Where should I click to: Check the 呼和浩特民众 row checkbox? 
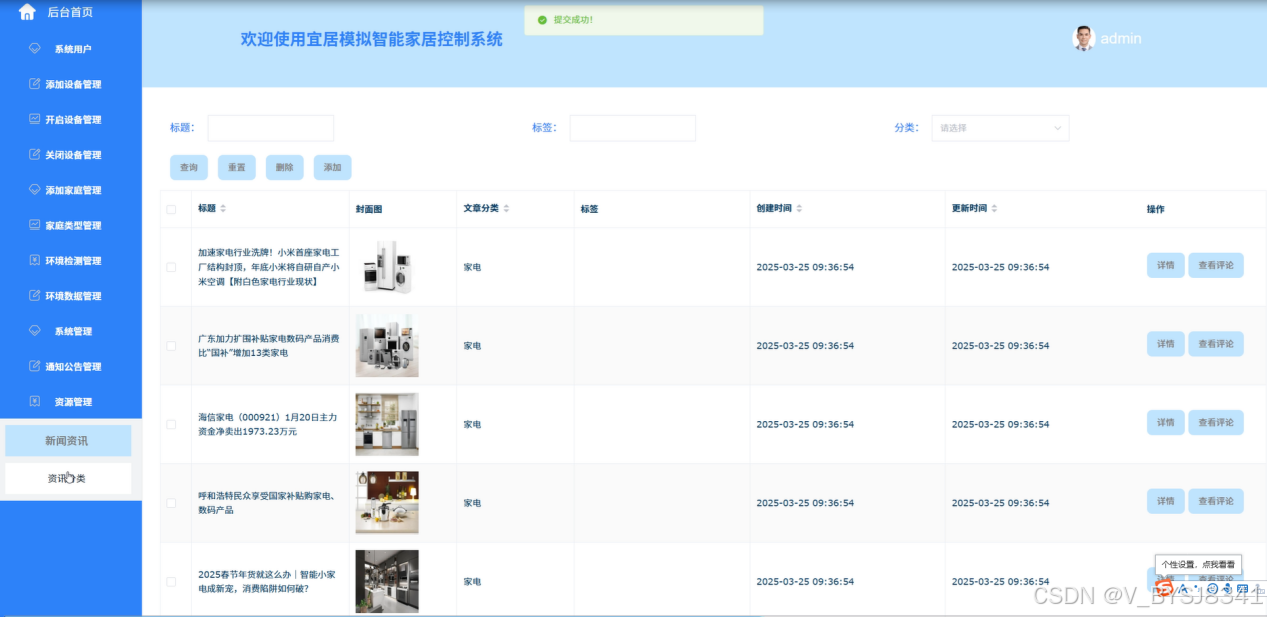171,503
